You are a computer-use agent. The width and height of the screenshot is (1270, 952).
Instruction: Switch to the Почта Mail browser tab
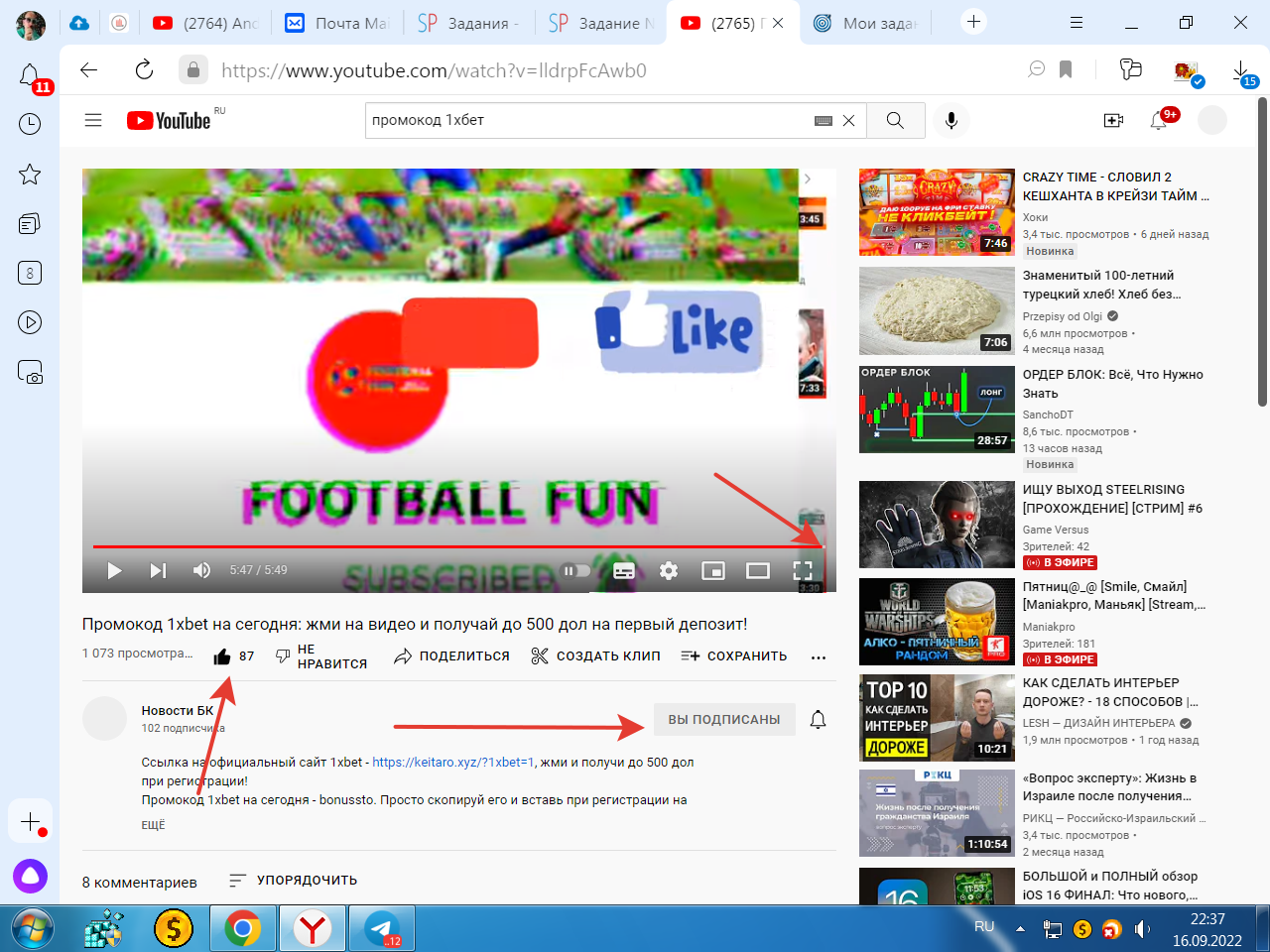coord(337,23)
